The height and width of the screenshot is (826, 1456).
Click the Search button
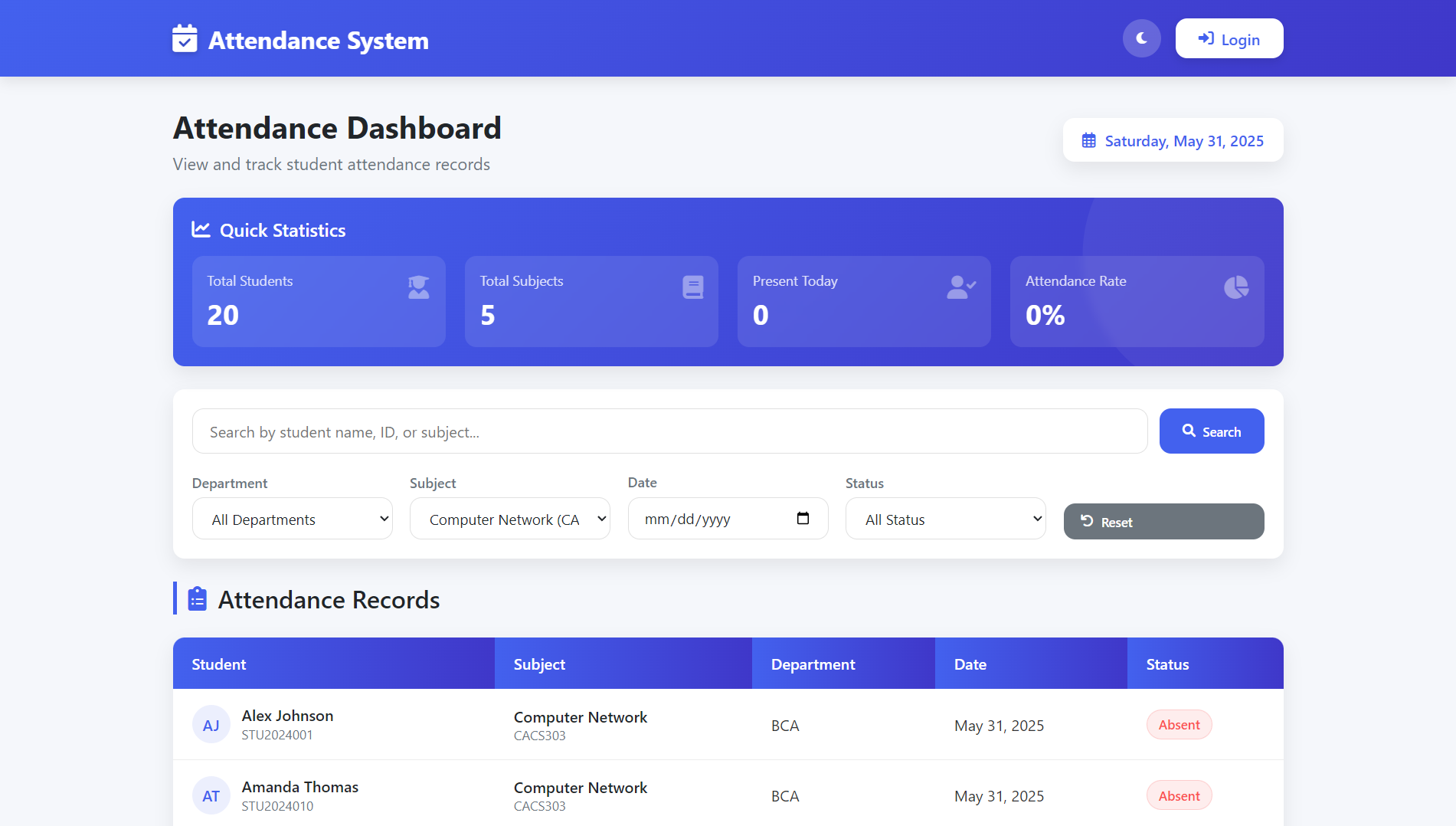pos(1211,431)
